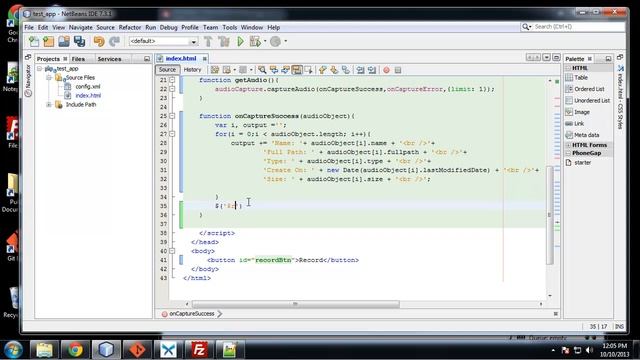Image resolution: width=640 pixels, height=360 pixels.
Task: Toggle Highlight Search in editor toolbar
Action: tap(297, 70)
